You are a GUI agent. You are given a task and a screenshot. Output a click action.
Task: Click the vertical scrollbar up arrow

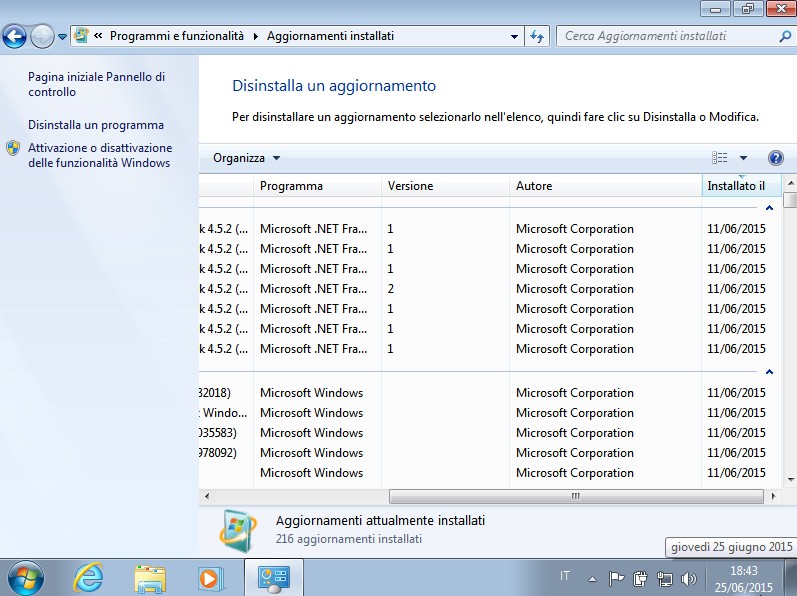790,183
